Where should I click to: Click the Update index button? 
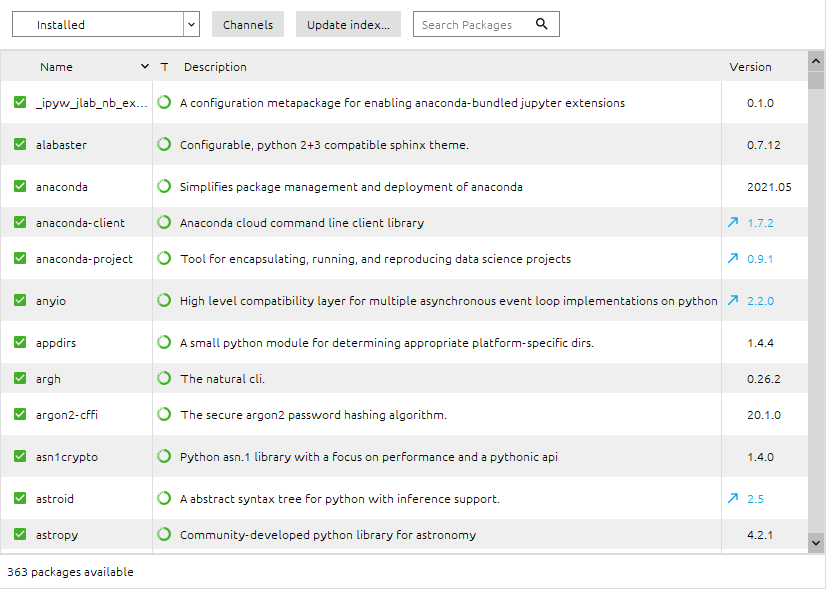348,24
